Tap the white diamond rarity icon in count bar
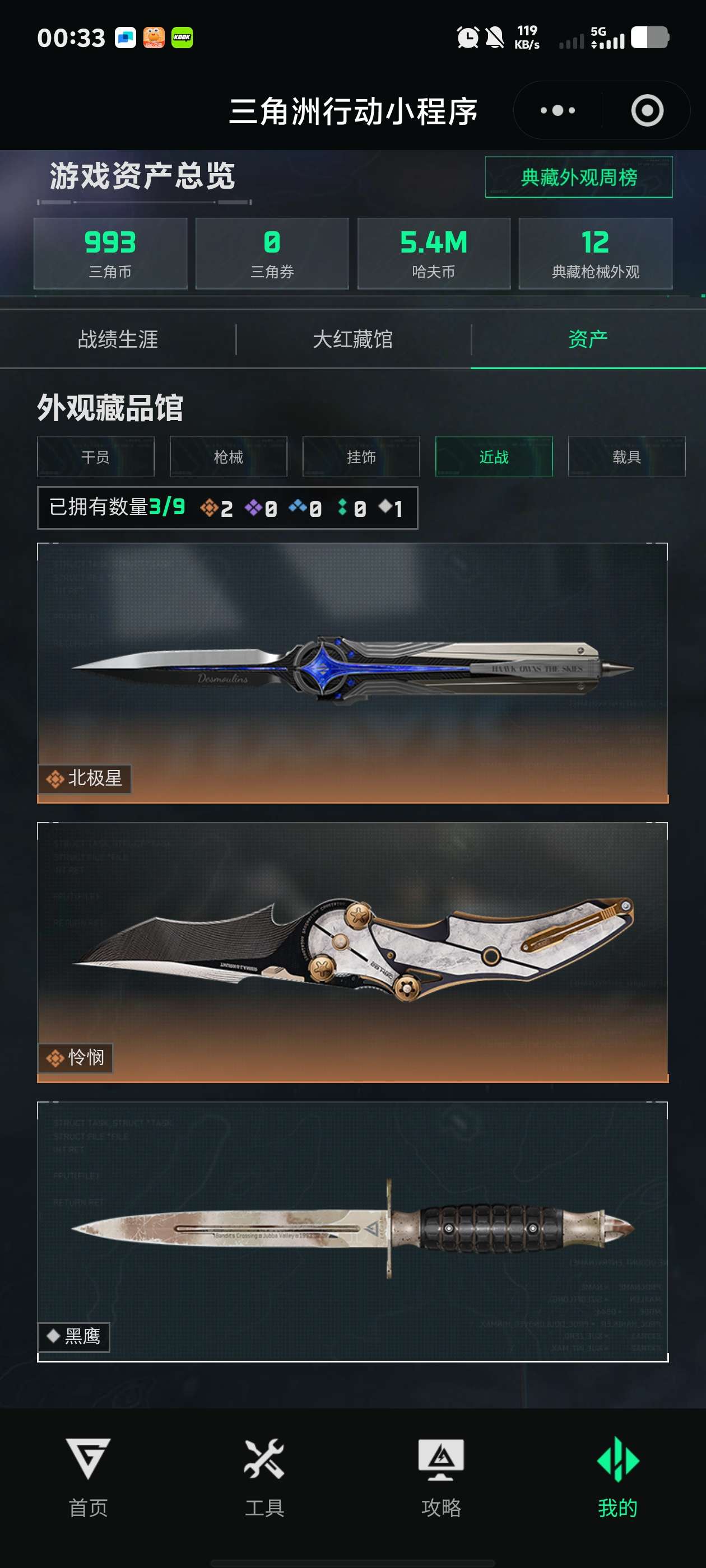This screenshot has height=1568, width=706. click(385, 505)
